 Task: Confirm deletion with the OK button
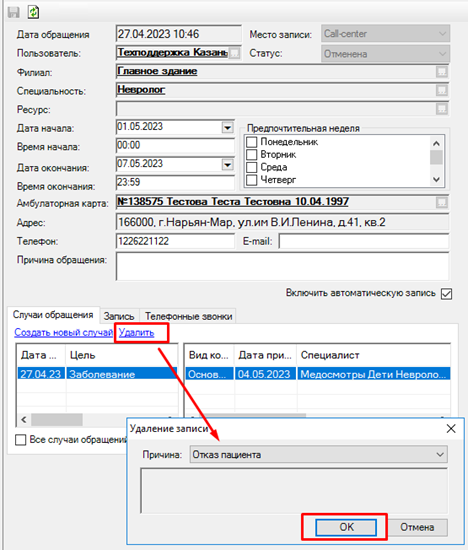pyautogui.click(x=346, y=527)
